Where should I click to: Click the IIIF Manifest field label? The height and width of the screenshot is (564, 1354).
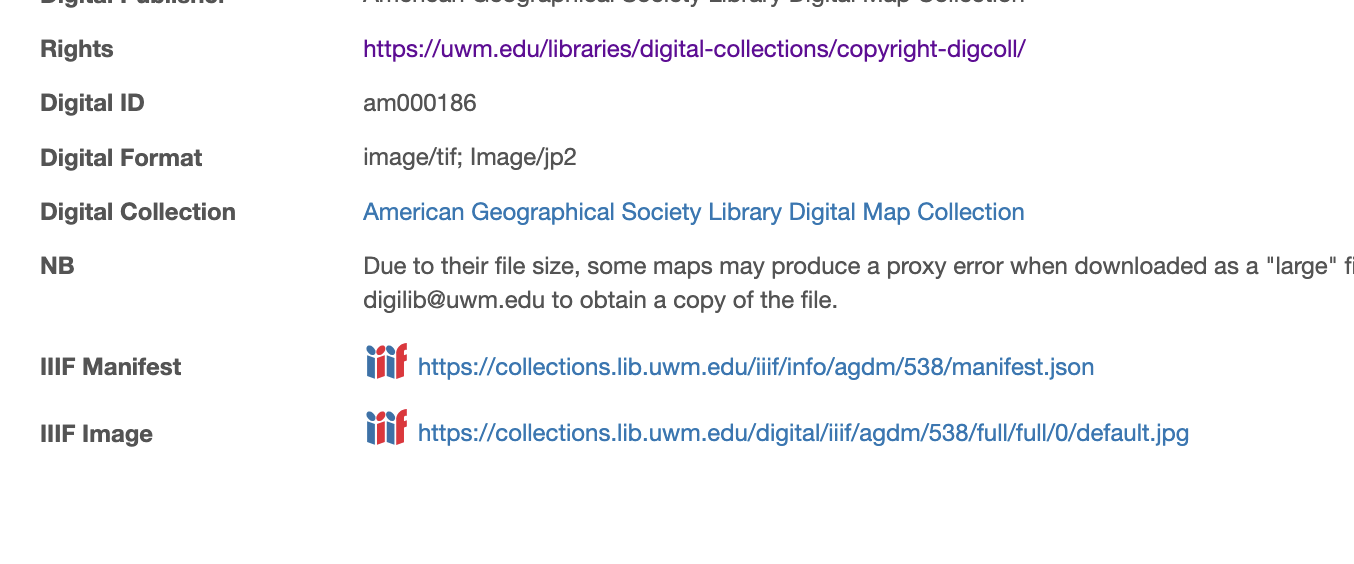click(x=110, y=367)
